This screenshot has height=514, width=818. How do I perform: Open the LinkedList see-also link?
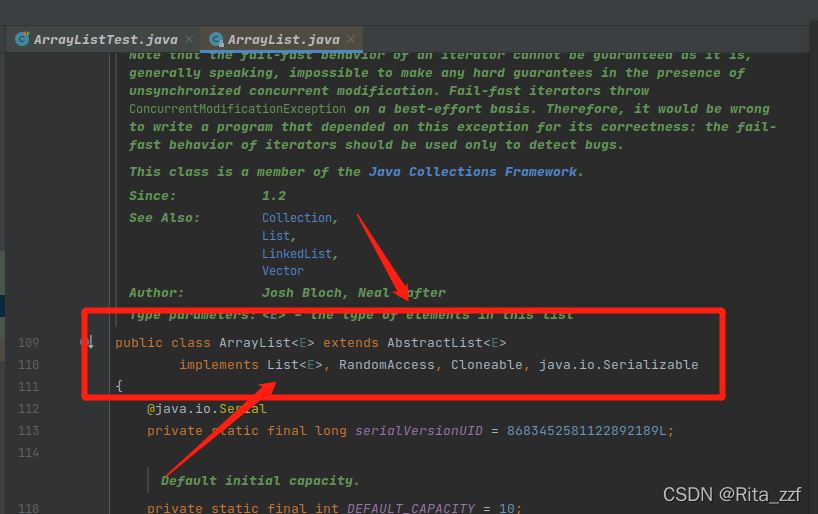(297, 254)
